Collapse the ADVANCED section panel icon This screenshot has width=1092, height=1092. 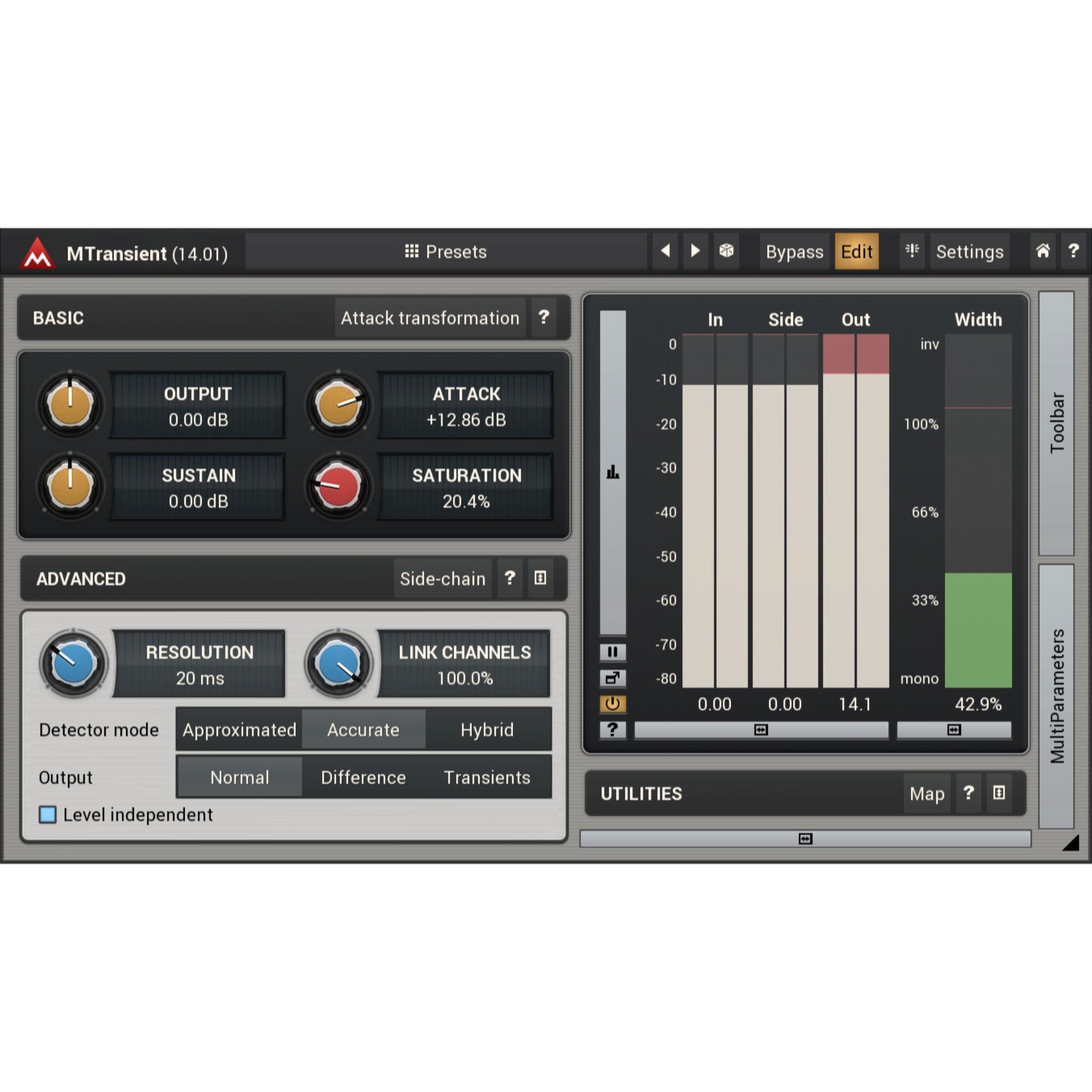pyautogui.click(x=541, y=578)
